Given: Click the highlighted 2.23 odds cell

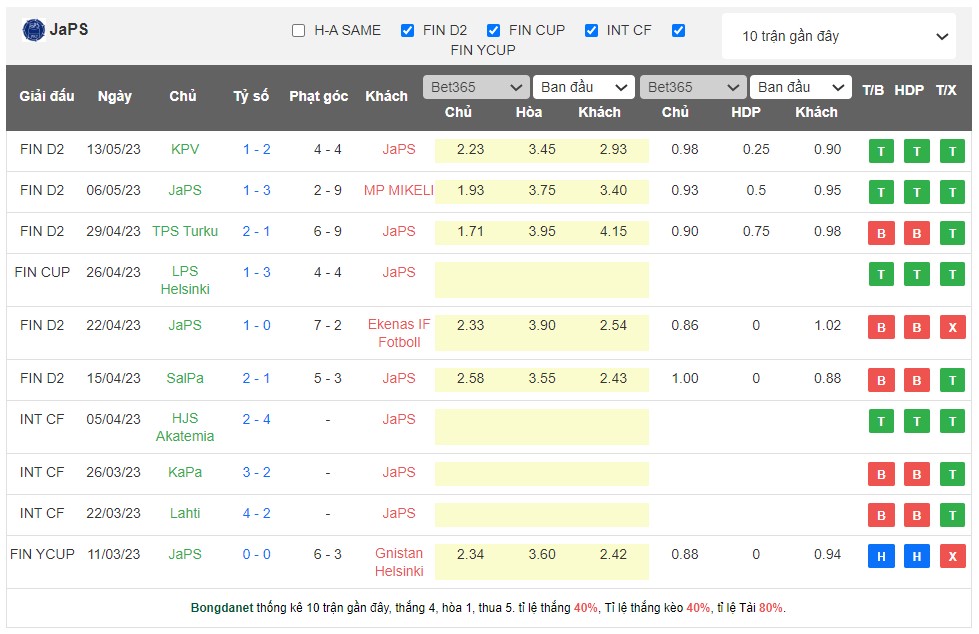Looking at the screenshot, I should [470, 149].
